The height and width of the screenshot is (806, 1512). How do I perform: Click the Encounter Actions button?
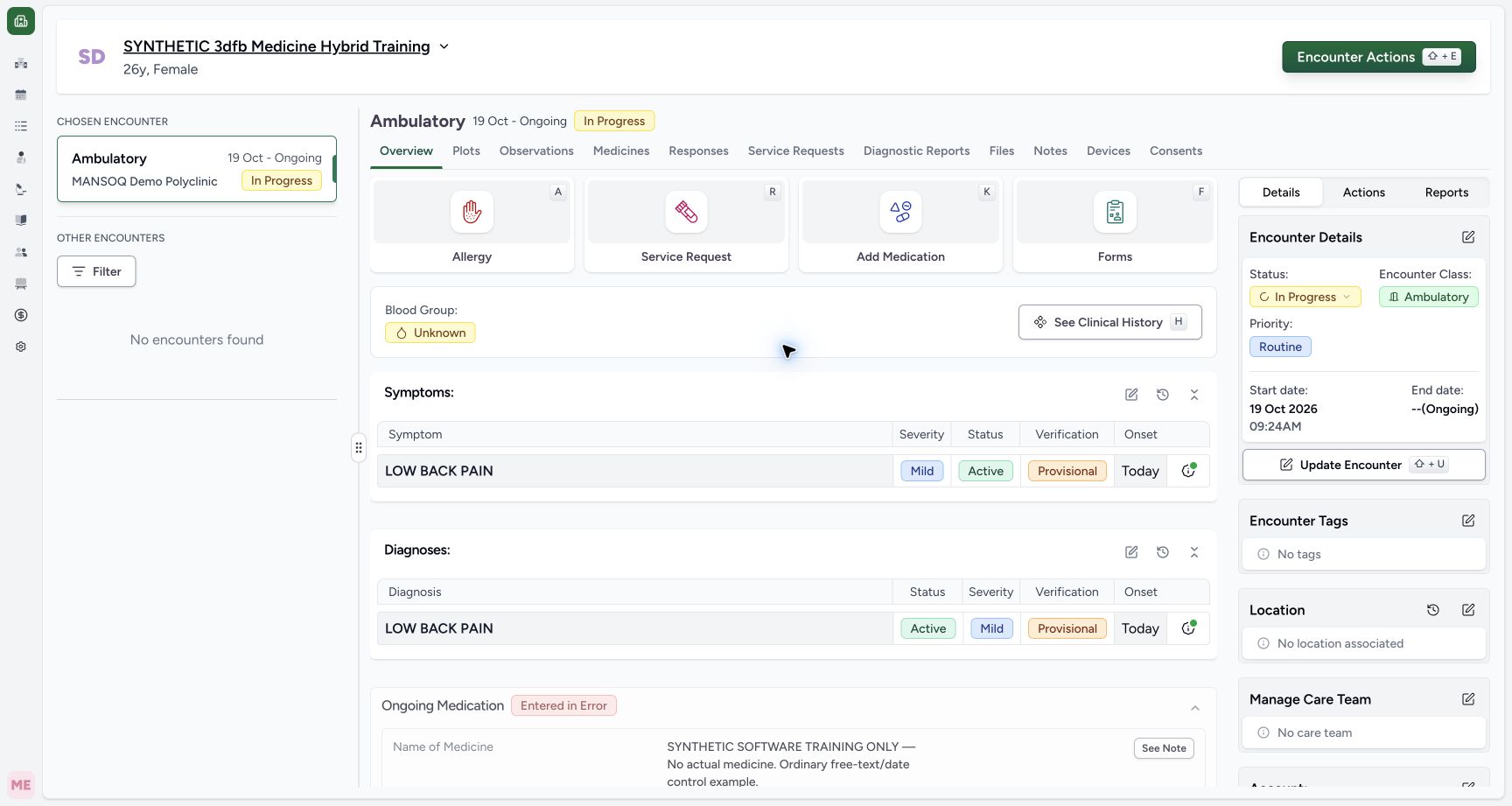tap(1379, 57)
